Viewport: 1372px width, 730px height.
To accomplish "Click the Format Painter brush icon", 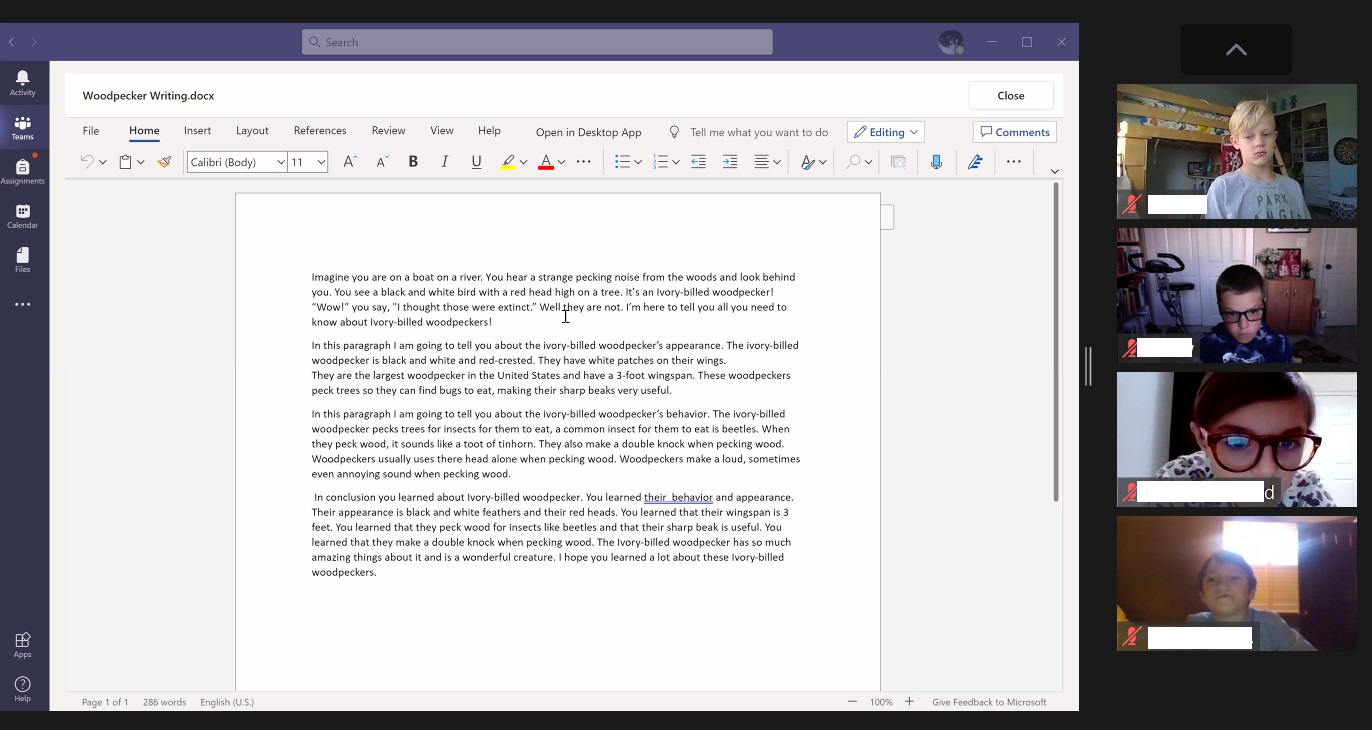I will 164,162.
